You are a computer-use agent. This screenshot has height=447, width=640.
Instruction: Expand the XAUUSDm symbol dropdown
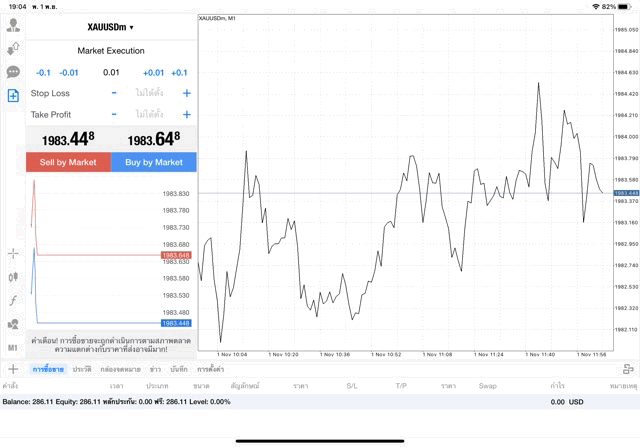pyautogui.click(x=110, y=27)
